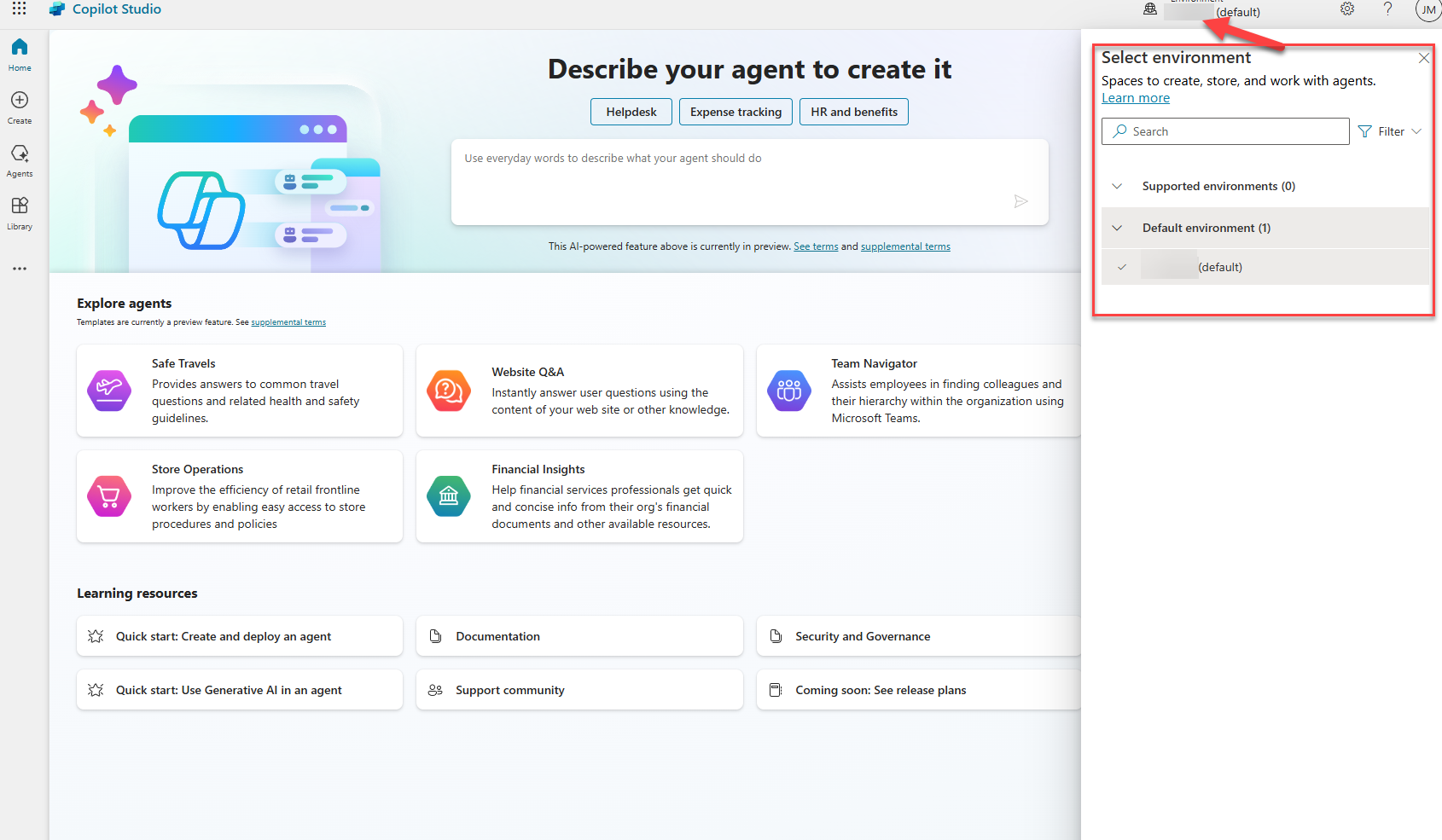Screen dimensions: 1442x840
Task: Open the supplemental terms link under description box
Action: 905,246
